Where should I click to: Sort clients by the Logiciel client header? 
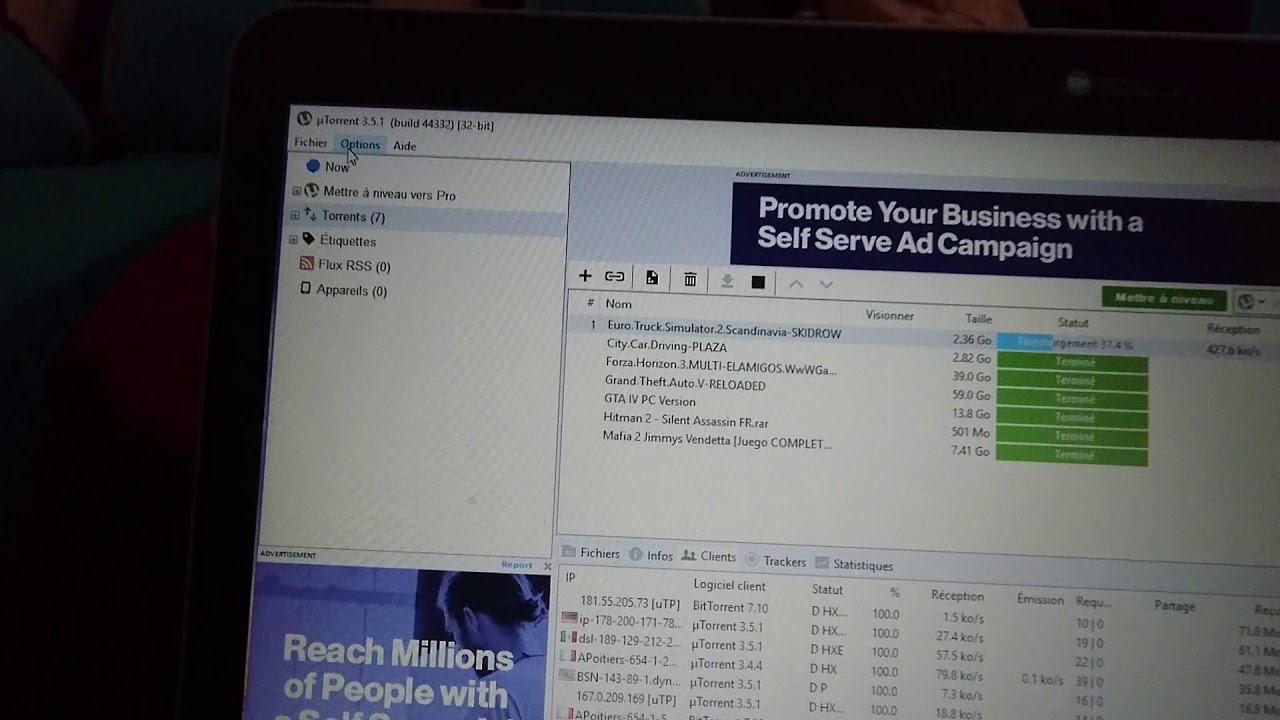(730, 585)
